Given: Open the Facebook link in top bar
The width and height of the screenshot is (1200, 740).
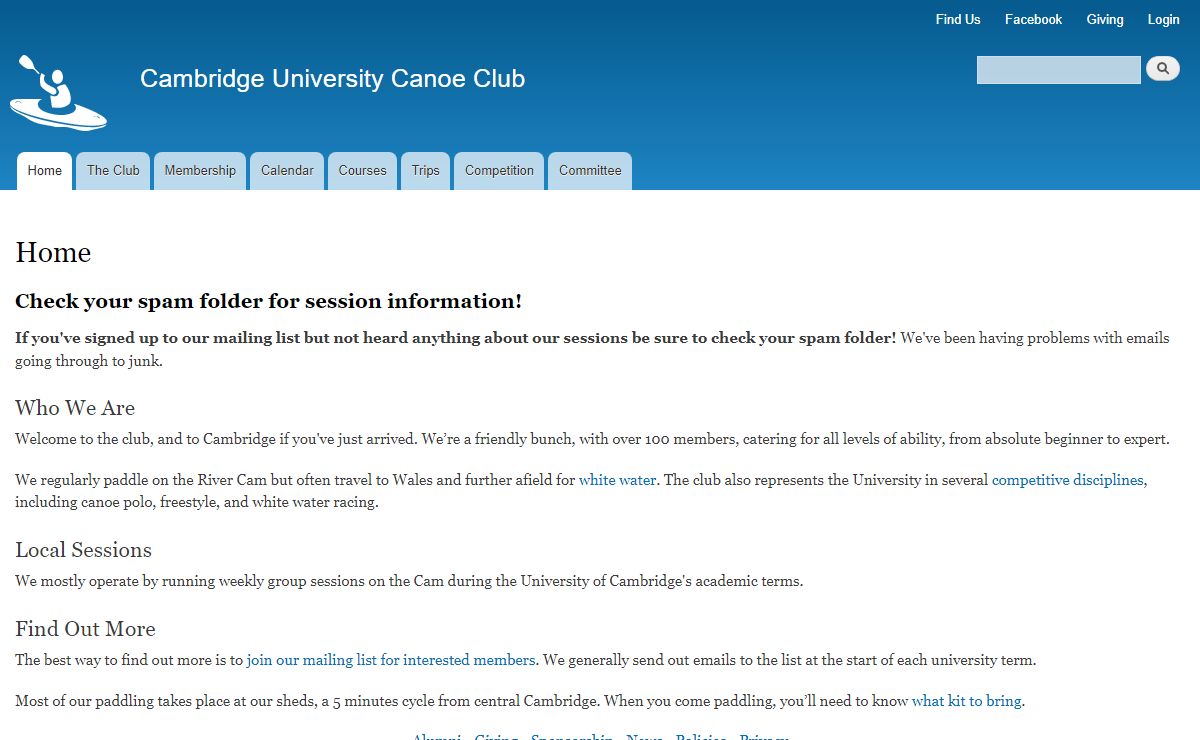Looking at the screenshot, I should tap(1033, 19).
